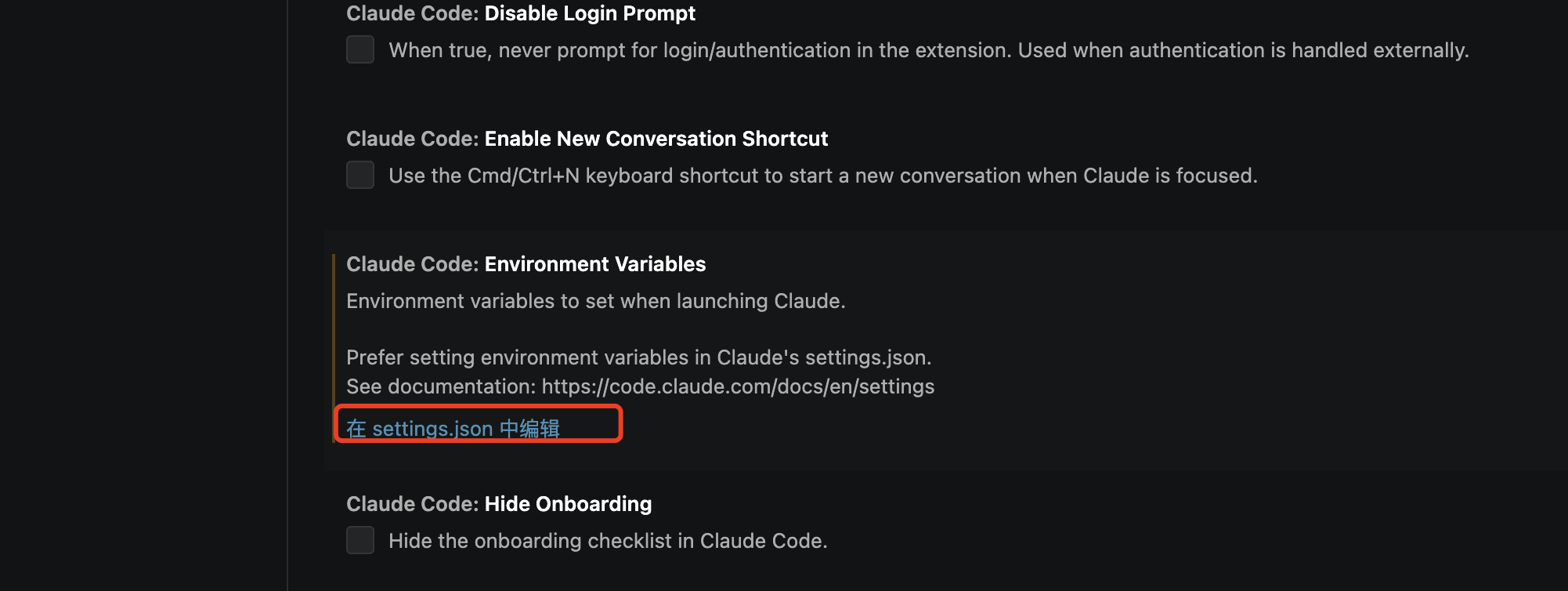1568x591 pixels.
Task: Click 'Claude Code:' prefix of New Conversation Shortcut
Action: 412,139
